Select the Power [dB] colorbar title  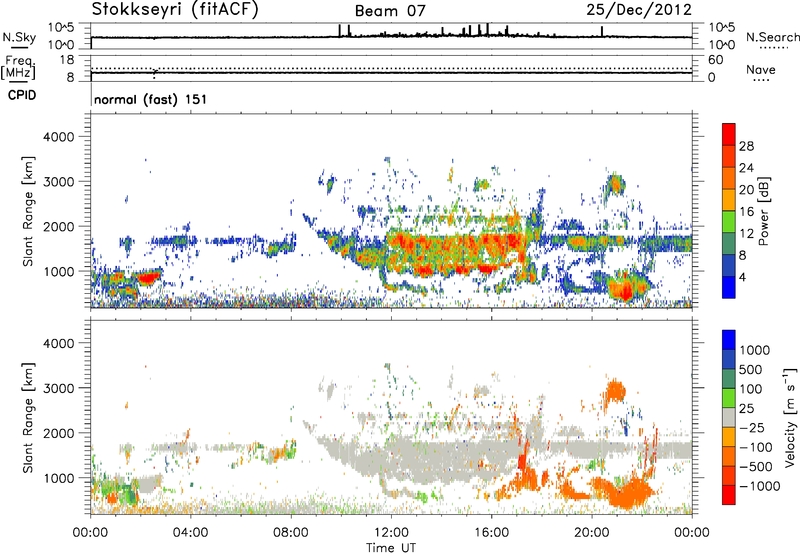[x=763, y=211]
